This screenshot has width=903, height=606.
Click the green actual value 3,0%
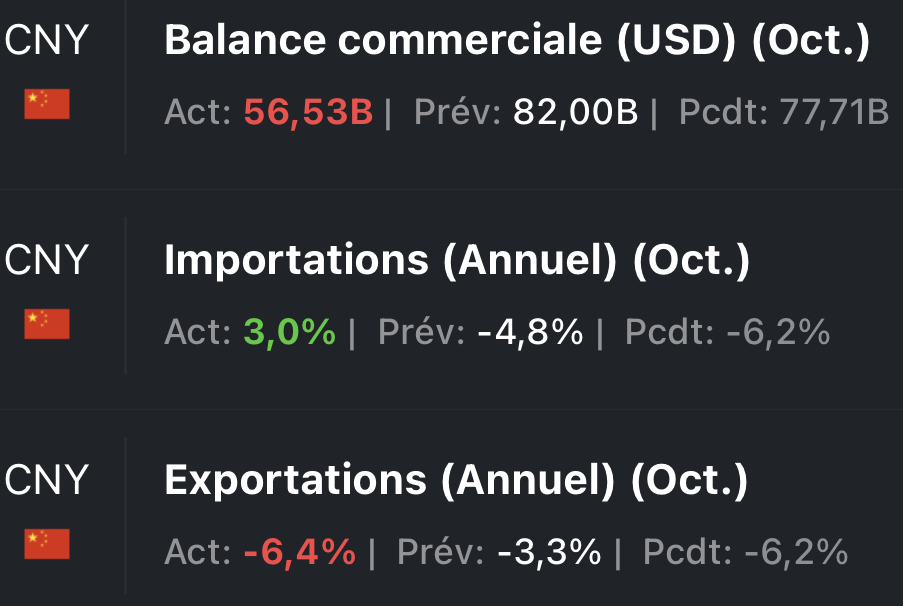tap(290, 332)
